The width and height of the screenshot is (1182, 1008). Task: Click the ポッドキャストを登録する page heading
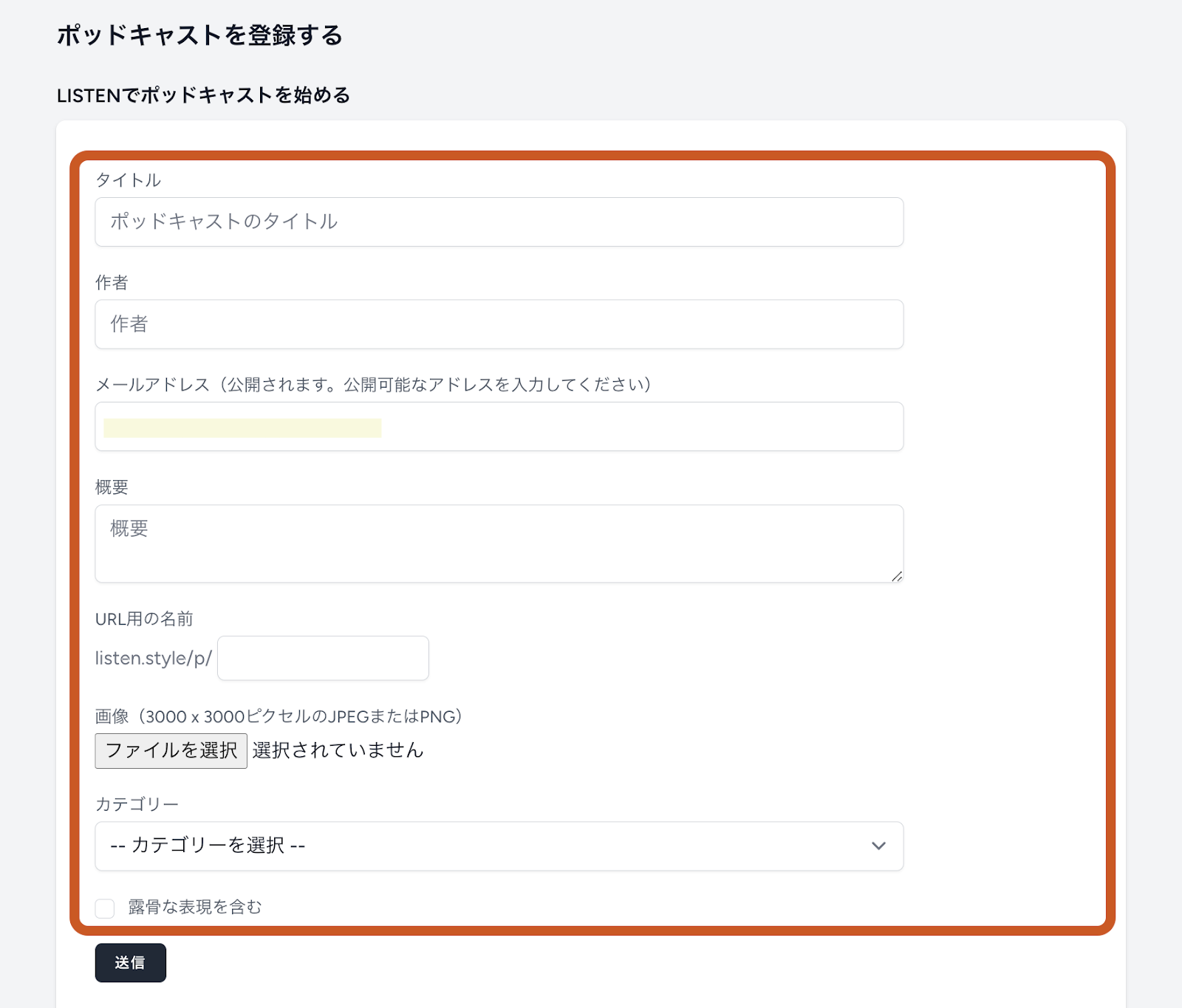tap(199, 35)
